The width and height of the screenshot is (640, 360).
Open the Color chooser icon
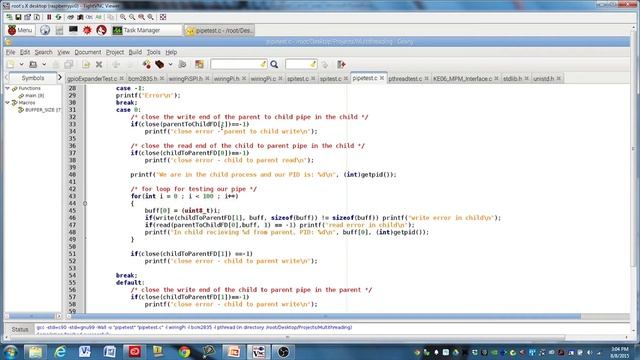199,64
